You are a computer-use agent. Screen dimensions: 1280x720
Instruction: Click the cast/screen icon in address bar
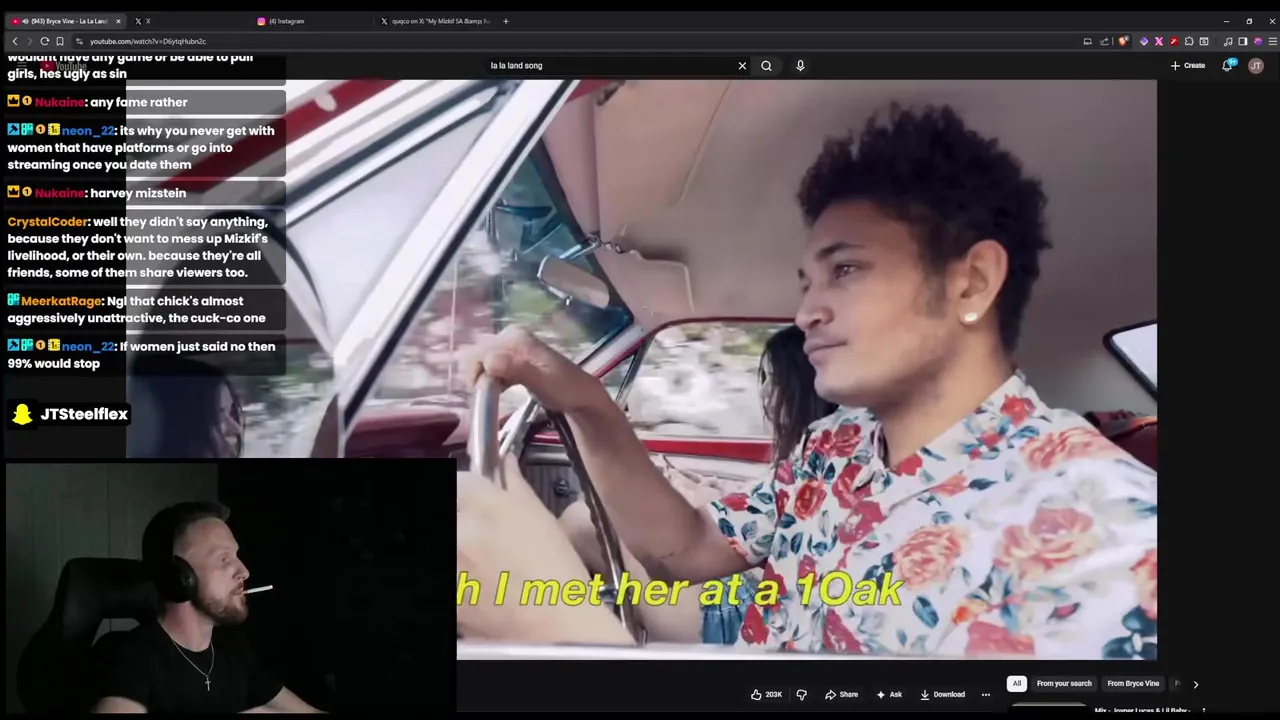1087,41
